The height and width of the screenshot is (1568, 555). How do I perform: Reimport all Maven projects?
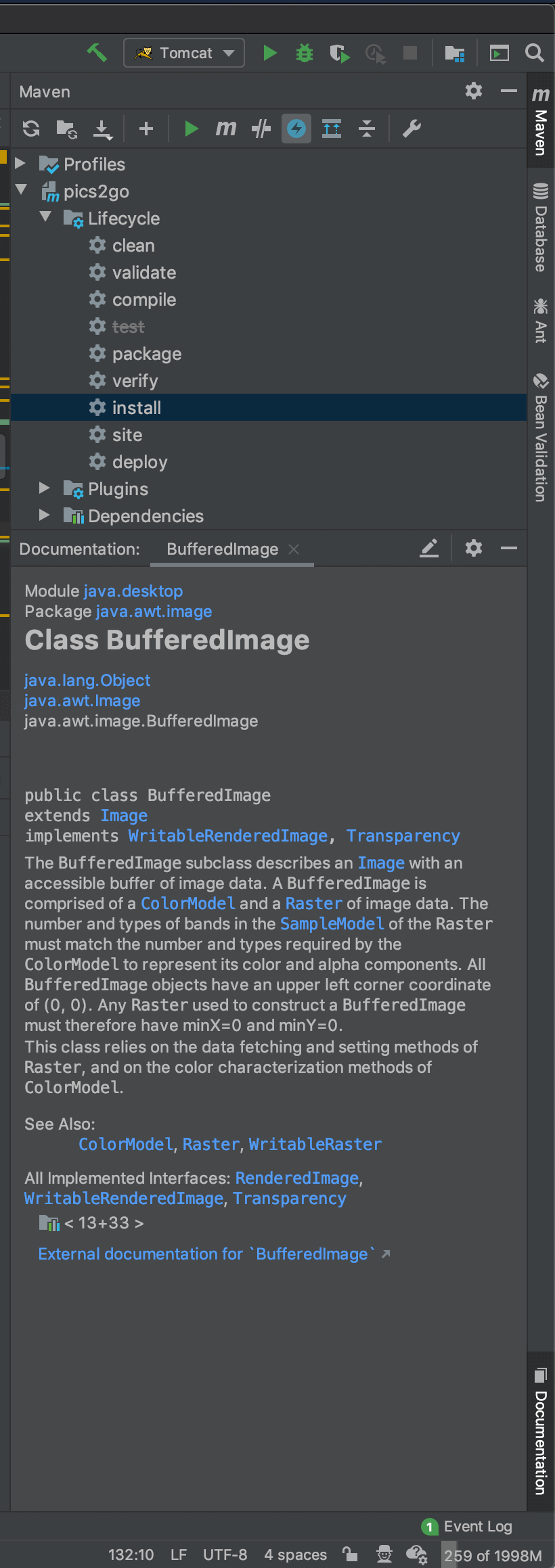31,129
